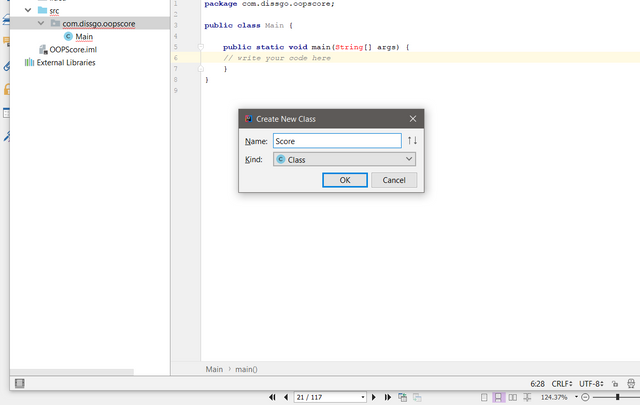The width and height of the screenshot is (640, 405).
Task: Select External Libraries in project tree
Action: 66,62
